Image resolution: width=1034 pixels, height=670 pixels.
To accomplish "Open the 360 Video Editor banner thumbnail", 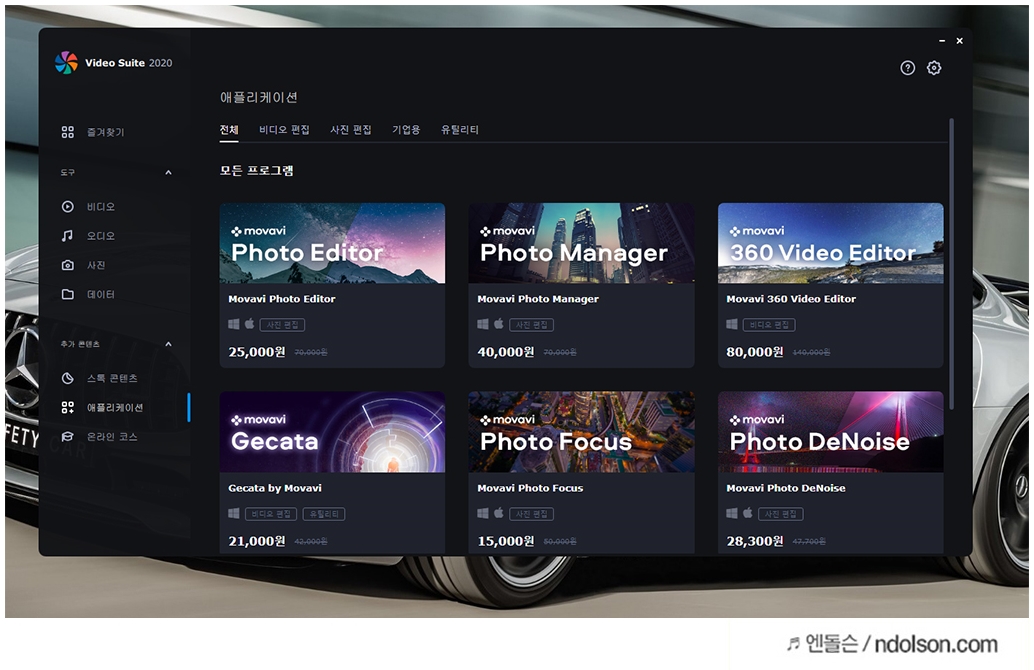I will coord(830,243).
